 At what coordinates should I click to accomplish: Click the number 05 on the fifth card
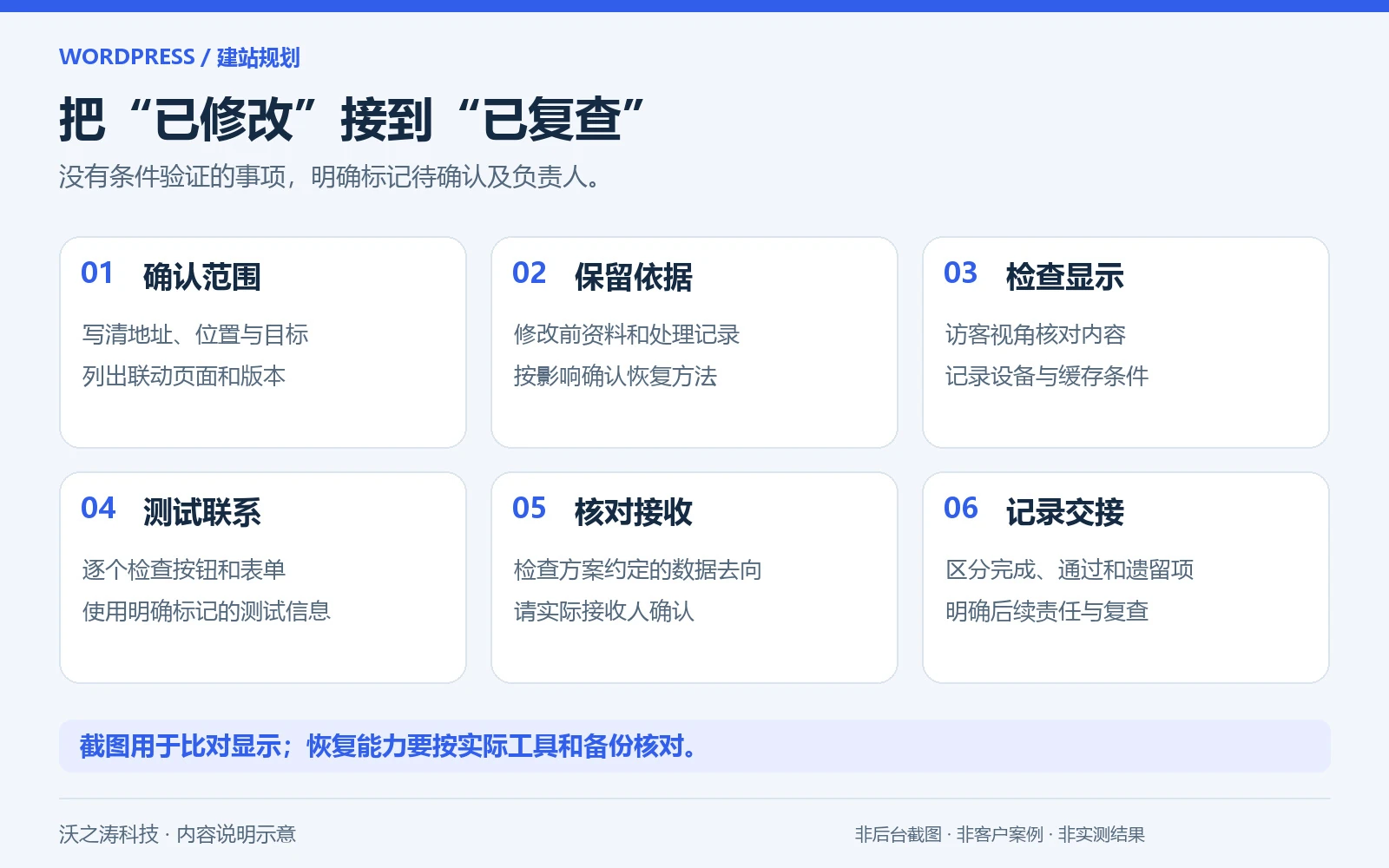coord(529,509)
